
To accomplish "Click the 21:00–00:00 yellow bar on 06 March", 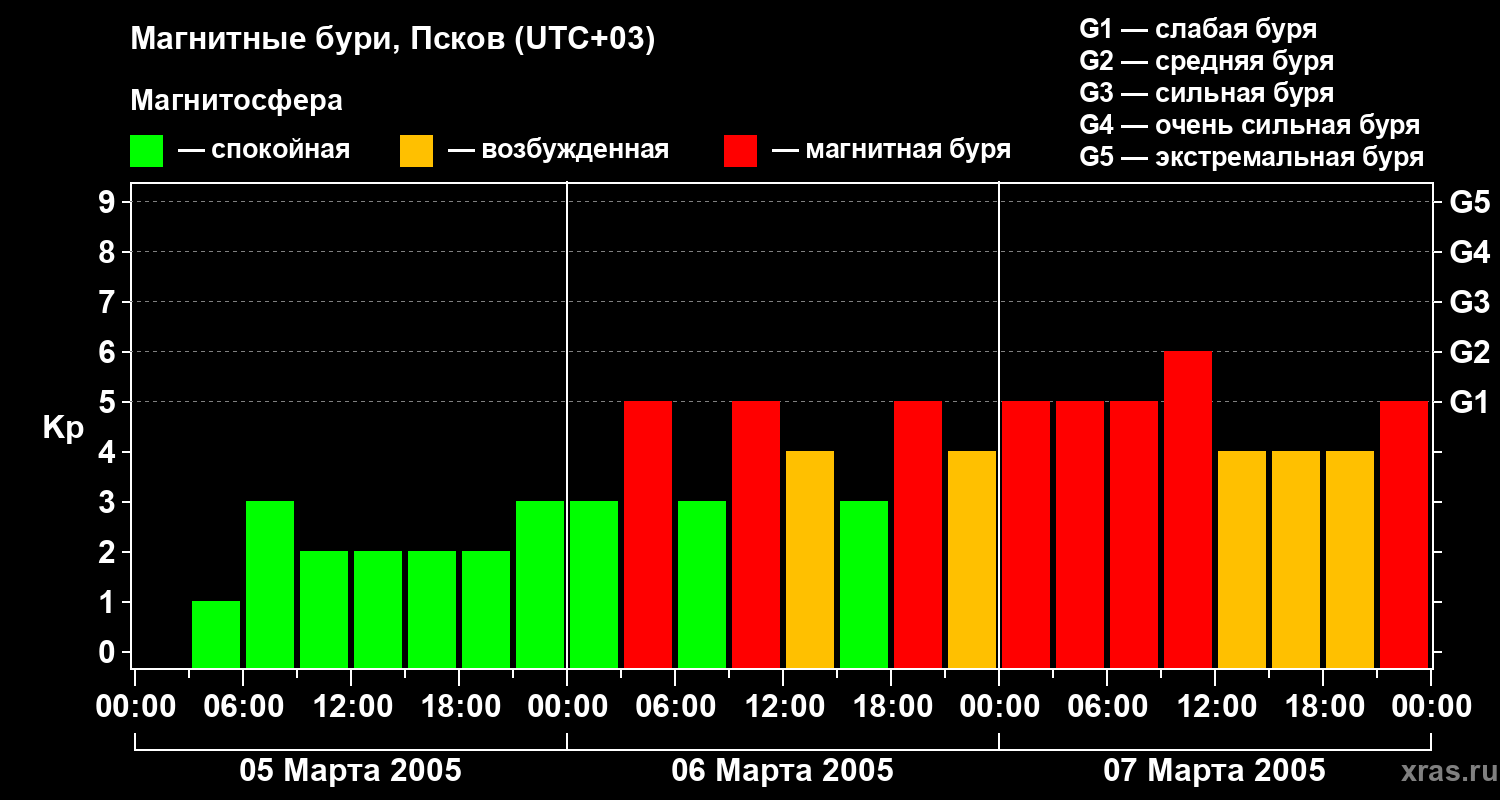I will click(x=972, y=559).
